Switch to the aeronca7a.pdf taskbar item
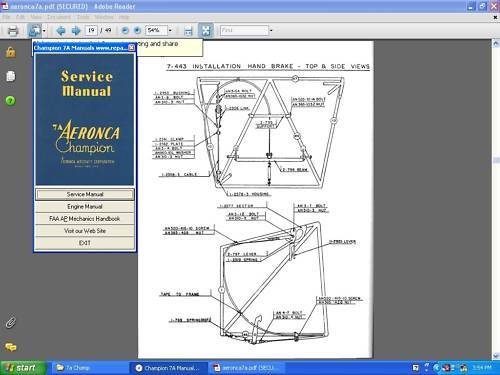 click(248, 368)
